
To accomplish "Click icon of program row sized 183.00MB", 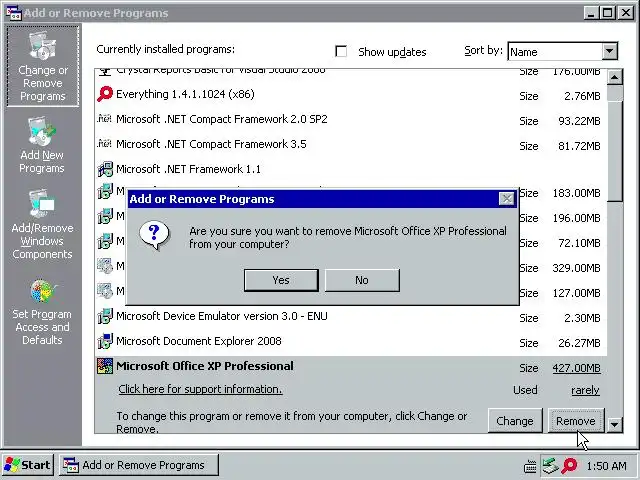I will pyautogui.click(x=105, y=191).
